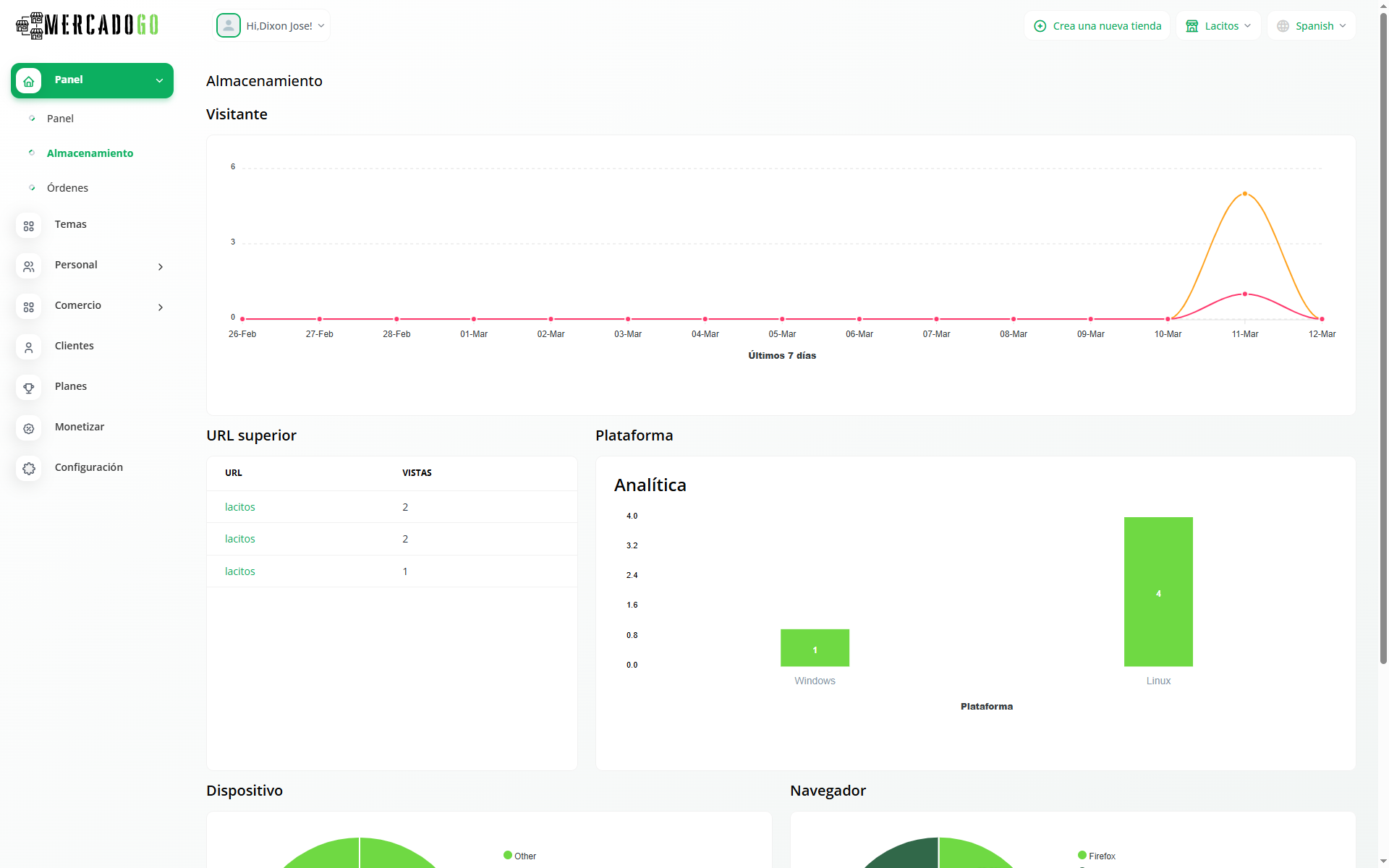The image size is (1389, 868).
Task: Click the Temas grid icon
Action: coord(29,226)
